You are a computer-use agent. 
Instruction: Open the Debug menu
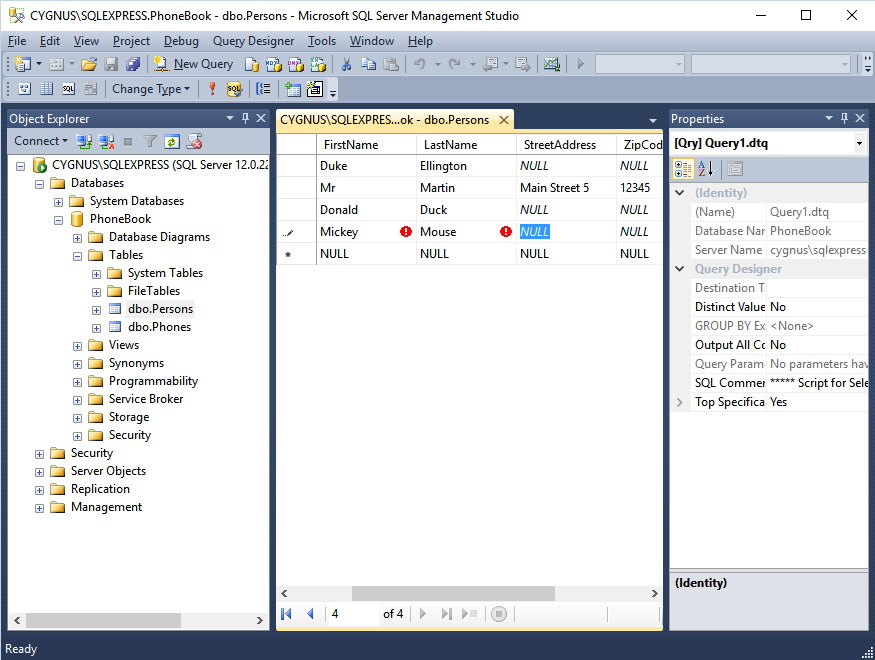pyautogui.click(x=181, y=41)
